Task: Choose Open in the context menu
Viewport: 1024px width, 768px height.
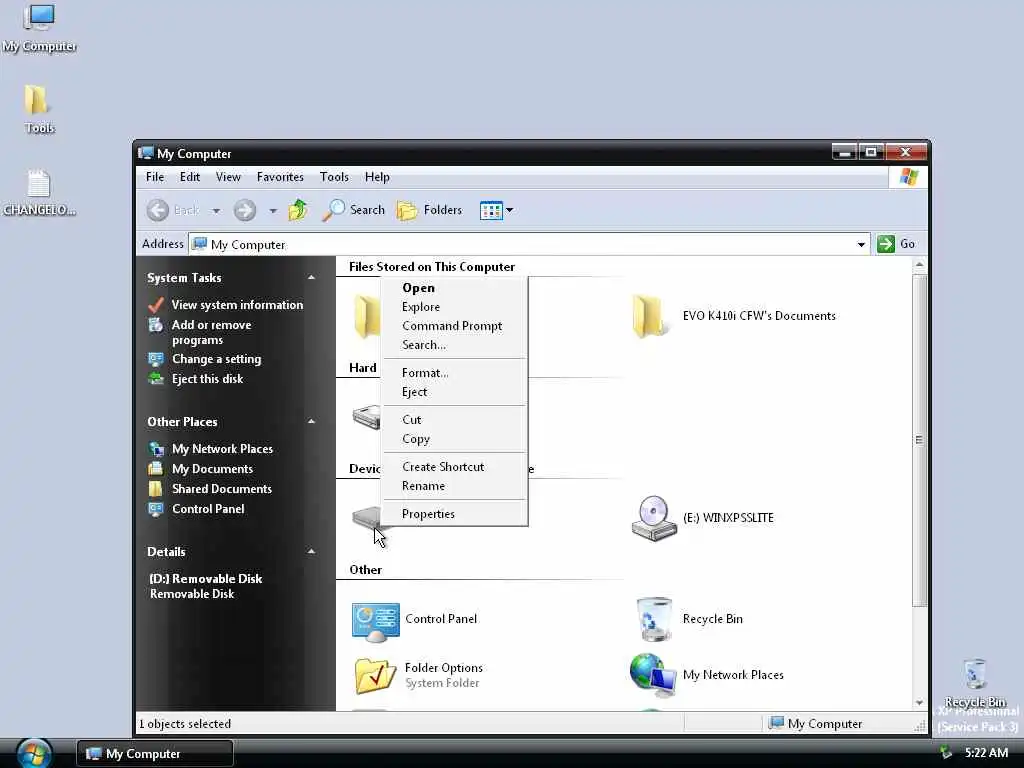Action: 455,288
